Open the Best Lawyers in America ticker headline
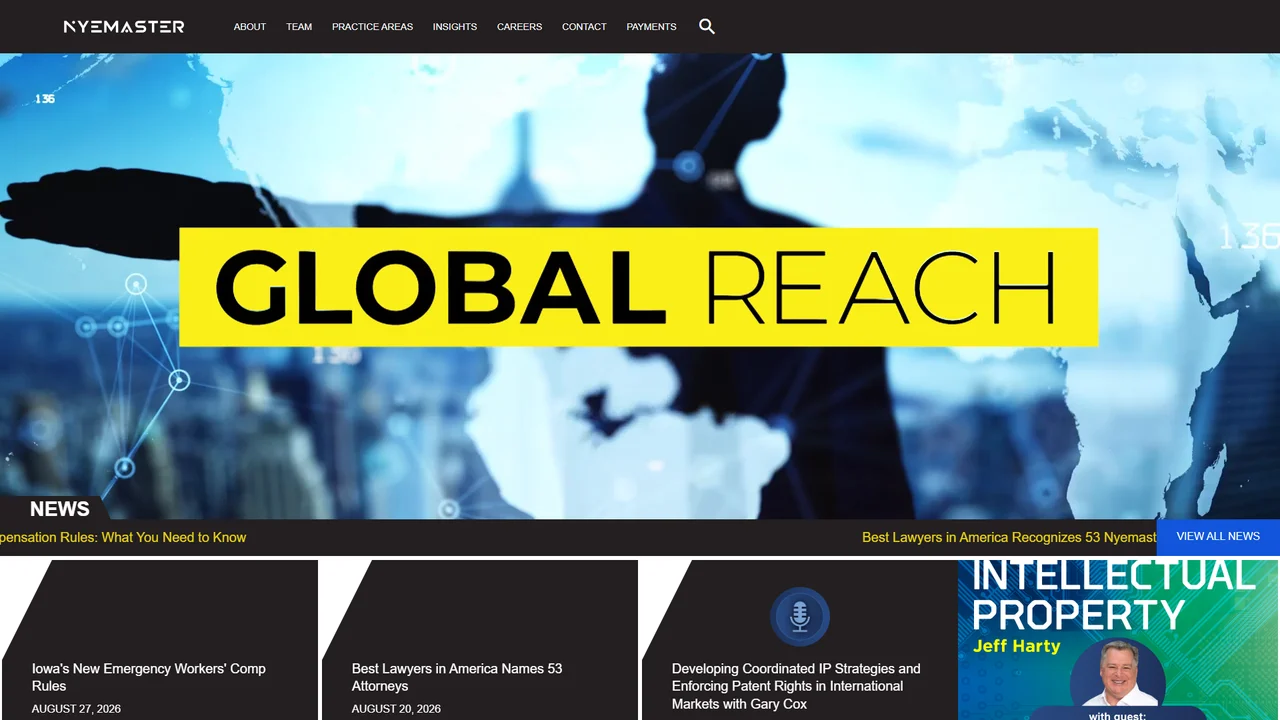1280x720 pixels. [1009, 537]
